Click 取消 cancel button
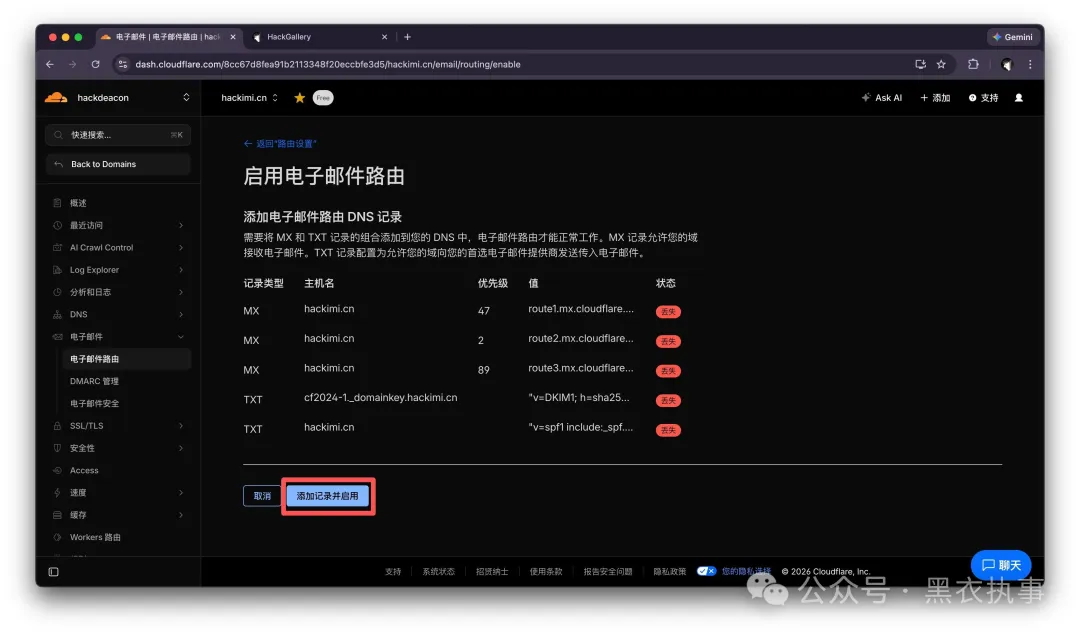 point(262,496)
